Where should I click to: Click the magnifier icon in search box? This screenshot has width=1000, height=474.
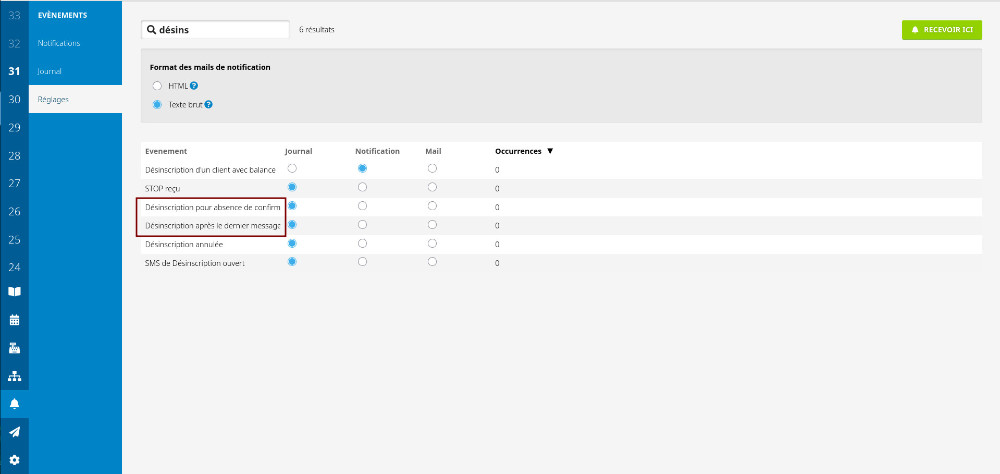point(152,29)
